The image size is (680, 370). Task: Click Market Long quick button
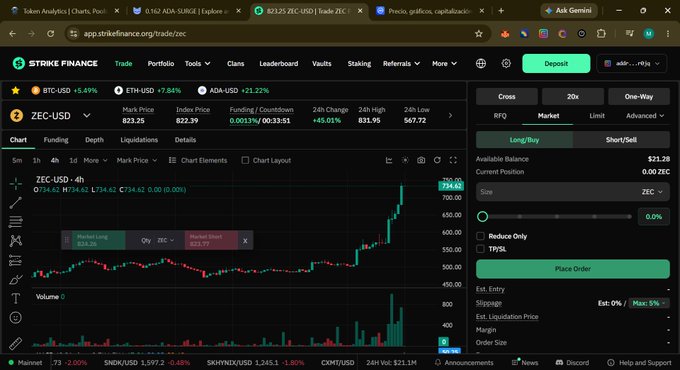click(98, 240)
